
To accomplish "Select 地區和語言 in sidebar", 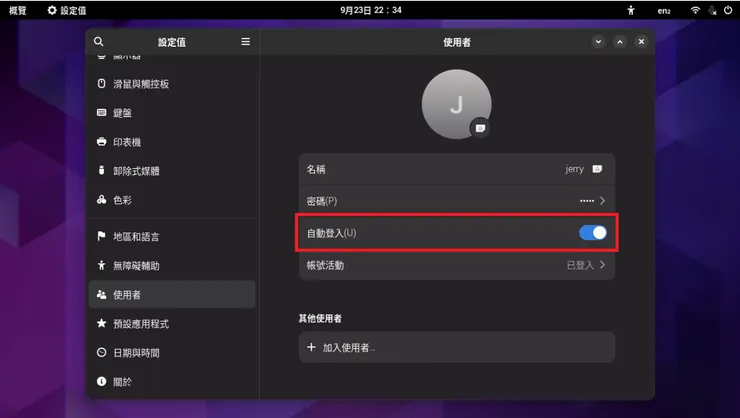I will tap(172, 236).
